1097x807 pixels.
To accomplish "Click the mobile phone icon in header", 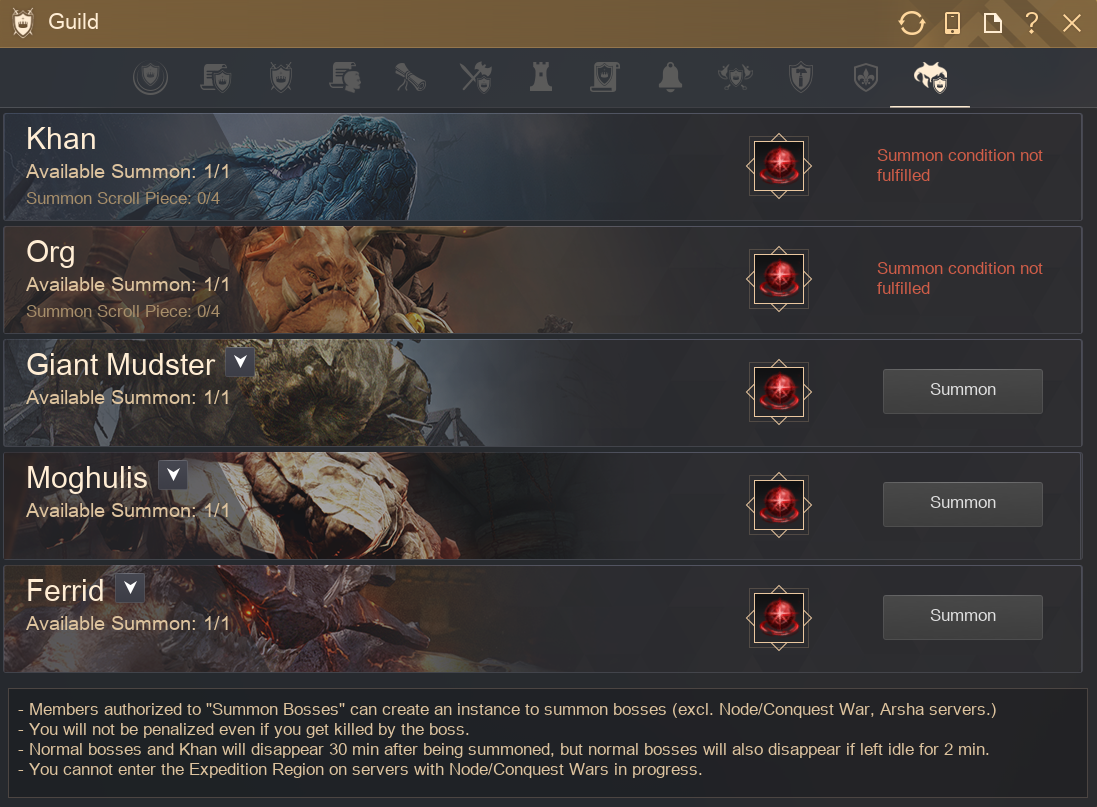I will pyautogui.click(x=952, y=23).
